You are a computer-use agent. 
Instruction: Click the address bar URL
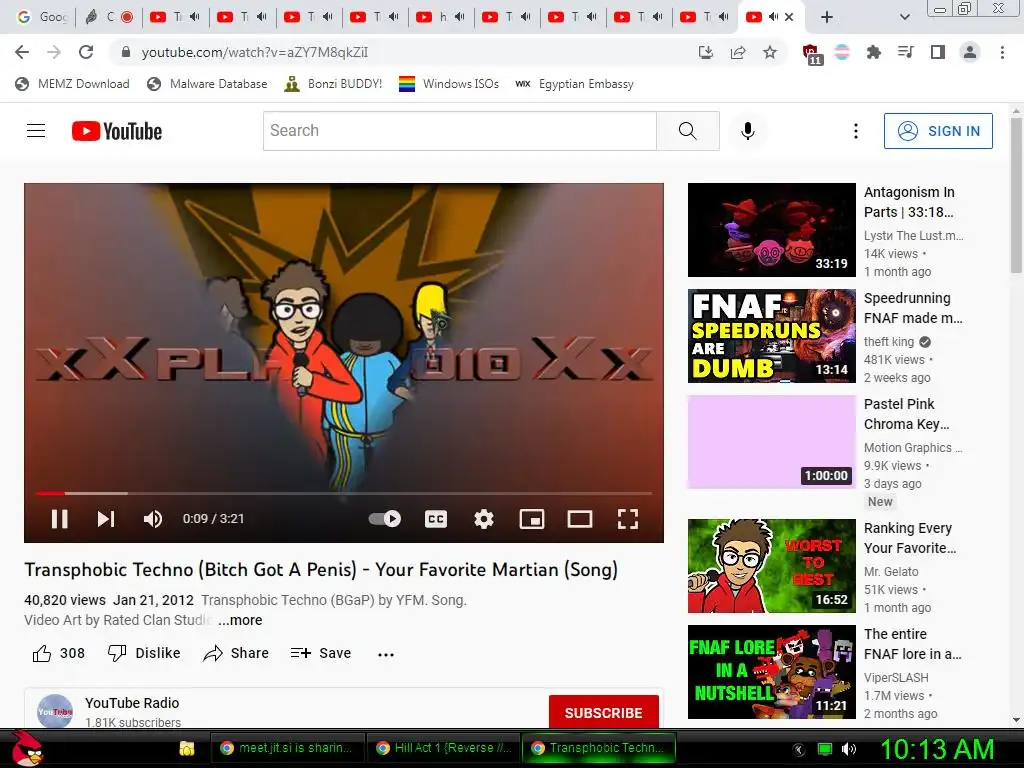click(255, 52)
